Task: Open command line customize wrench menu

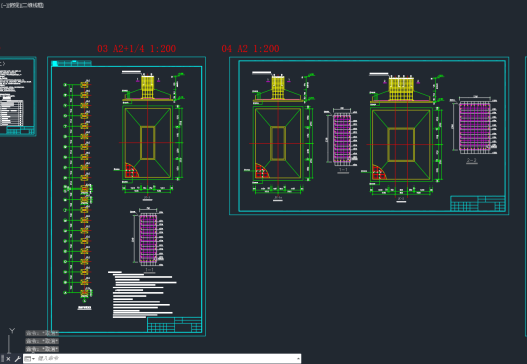Action: (17, 359)
